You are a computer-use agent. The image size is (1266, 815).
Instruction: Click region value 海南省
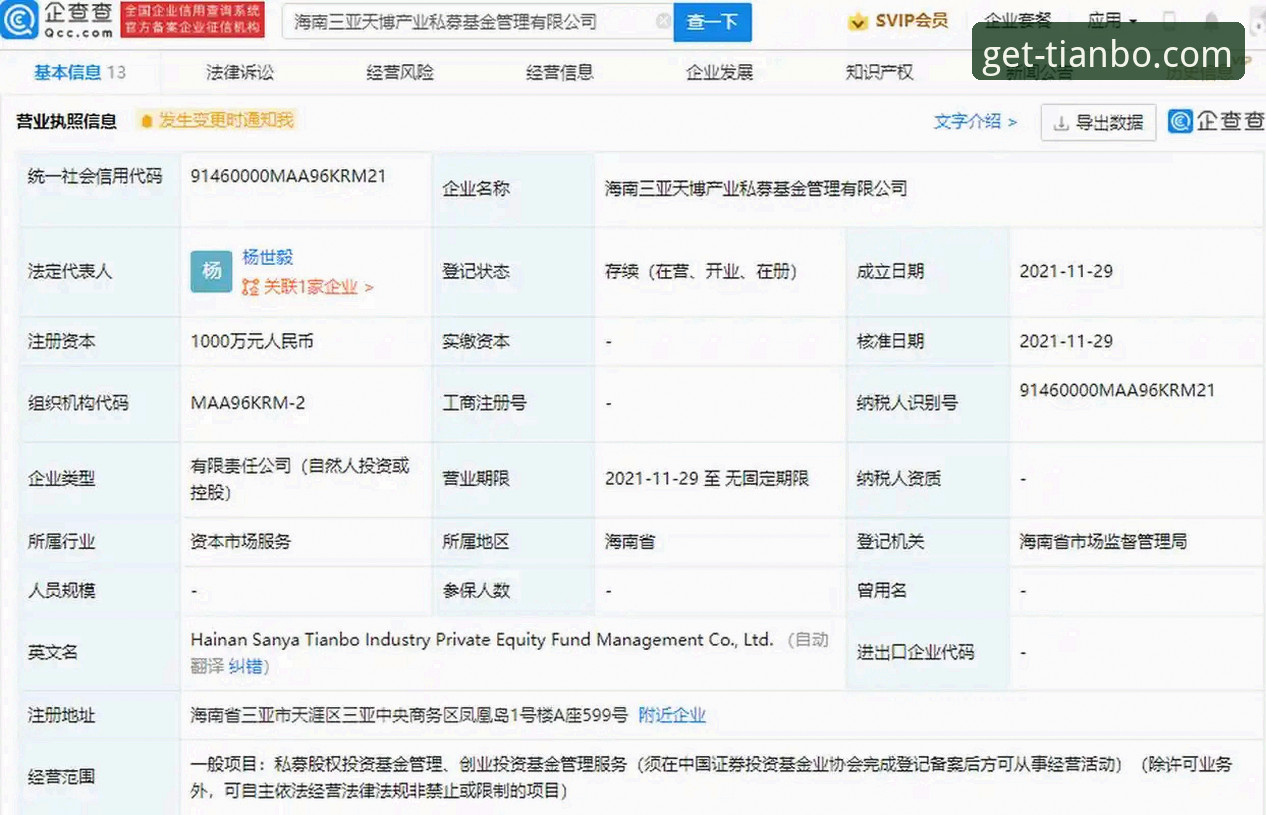(630, 541)
